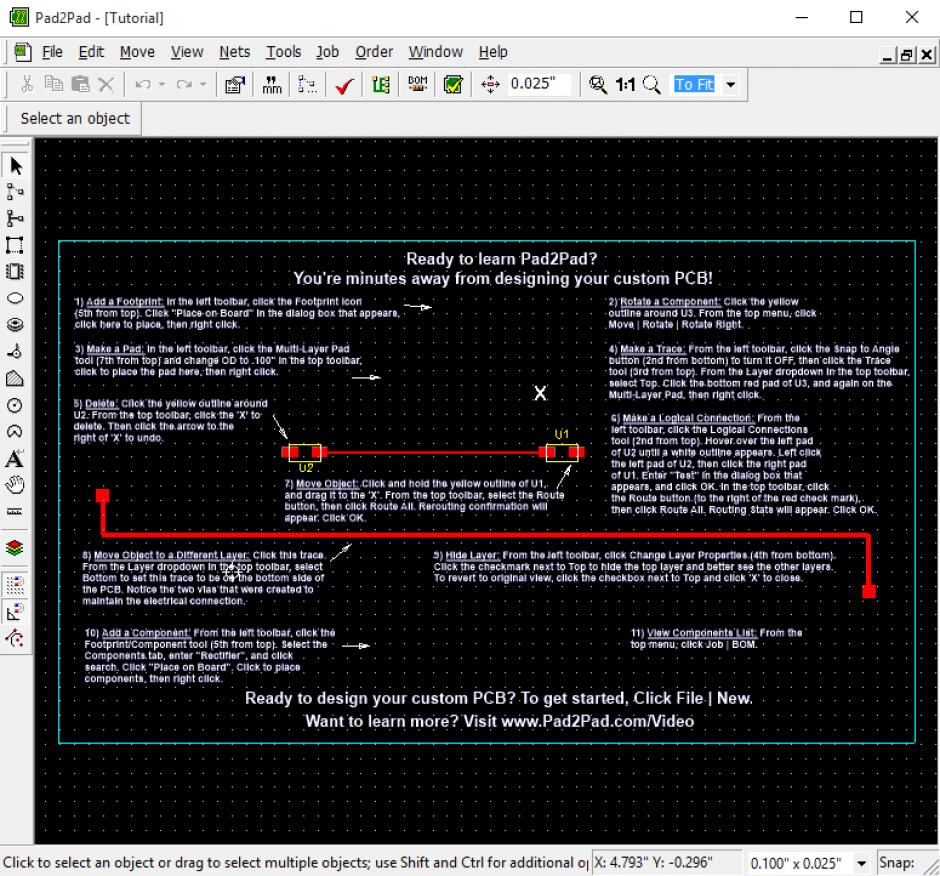The image size is (940, 876).
Task: Open the Order menu
Action: [374, 52]
